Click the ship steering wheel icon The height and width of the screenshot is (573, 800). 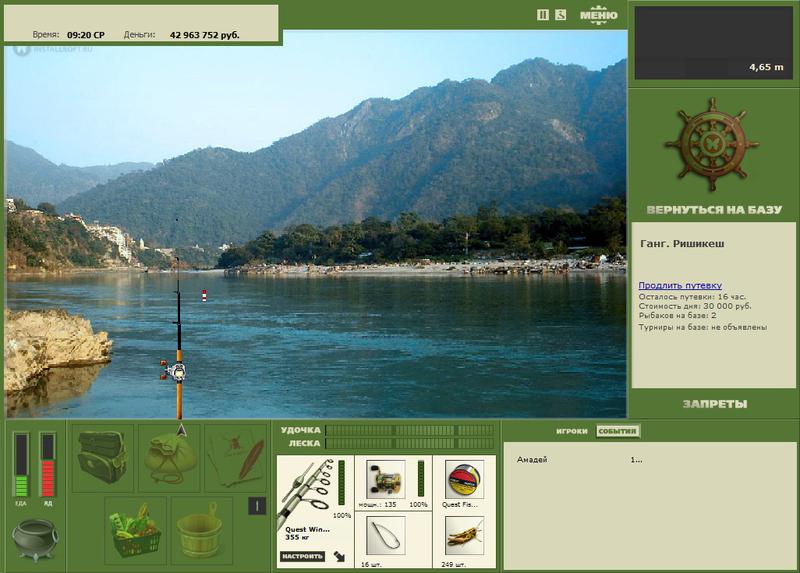[x=712, y=144]
